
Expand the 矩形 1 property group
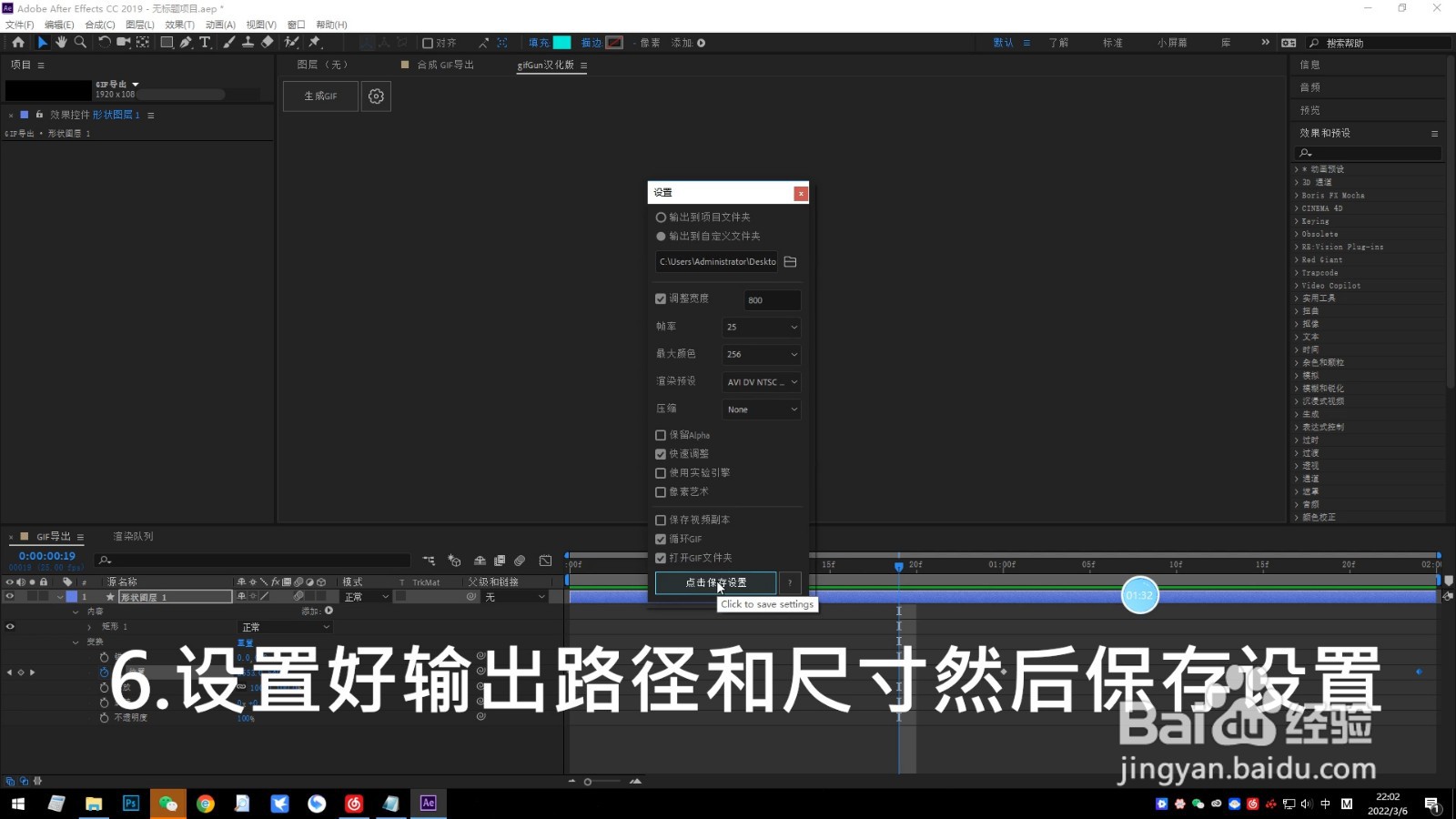pyautogui.click(x=89, y=627)
